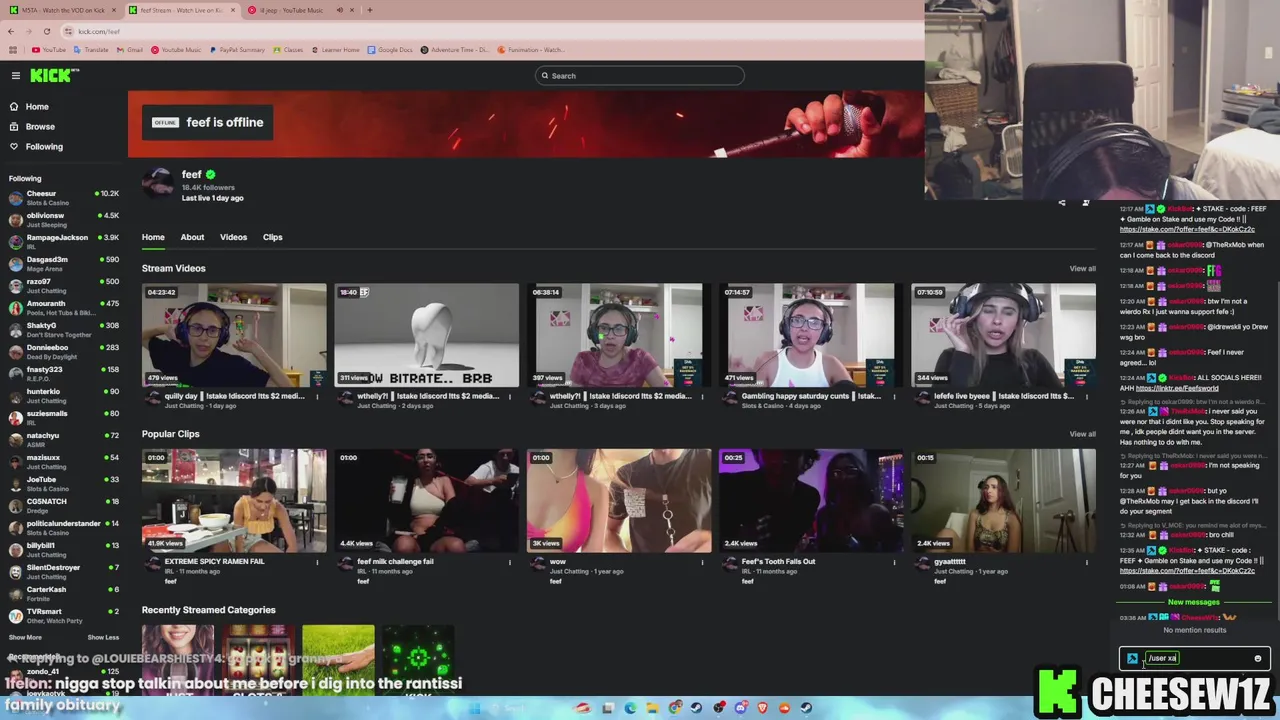1280x720 pixels.
Task: Open TVRsmart channel in Following list
Action: point(62,615)
